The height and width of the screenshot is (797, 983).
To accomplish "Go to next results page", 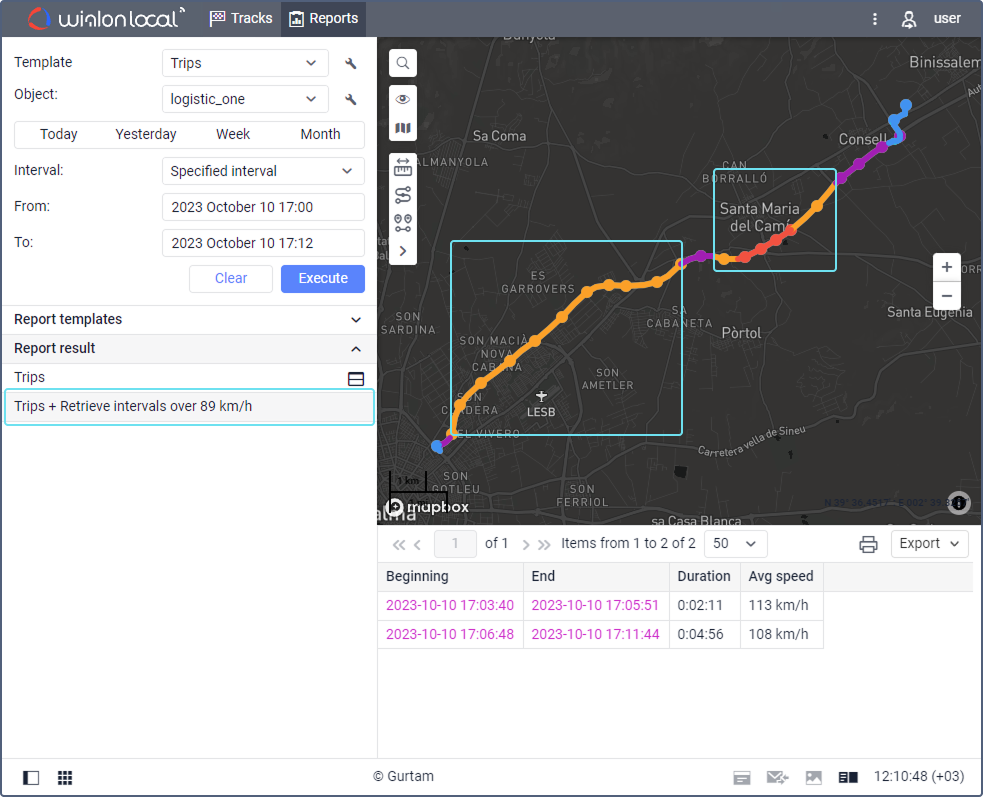I will 525,544.
